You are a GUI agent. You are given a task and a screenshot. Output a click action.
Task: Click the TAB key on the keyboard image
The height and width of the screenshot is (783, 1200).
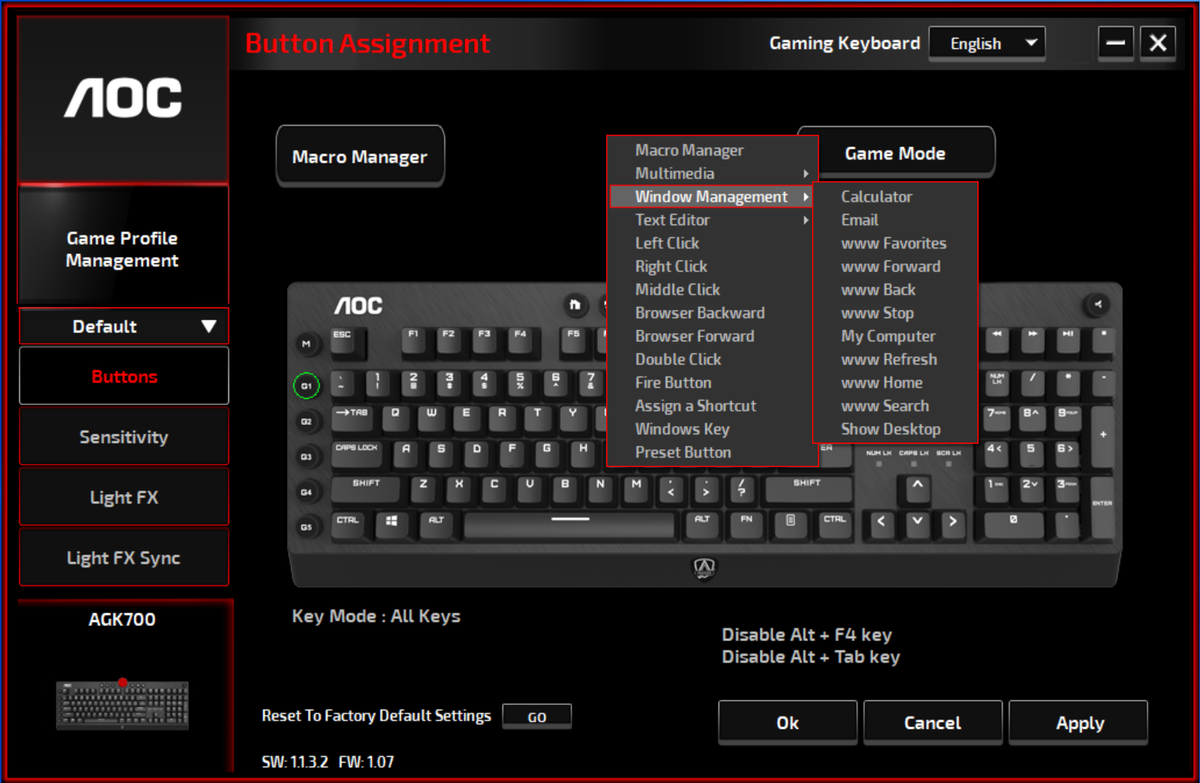coord(352,417)
